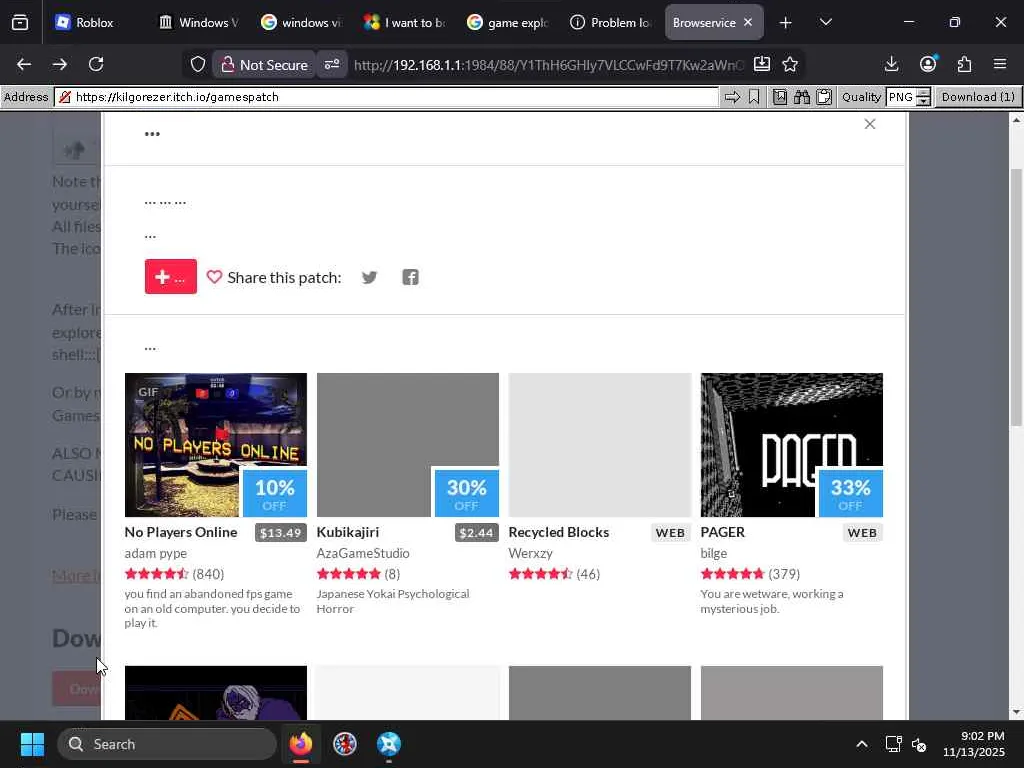Viewport: 1024px width, 768px height.
Task: Click Browservice bookmark icon
Action: [x=754, y=97]
